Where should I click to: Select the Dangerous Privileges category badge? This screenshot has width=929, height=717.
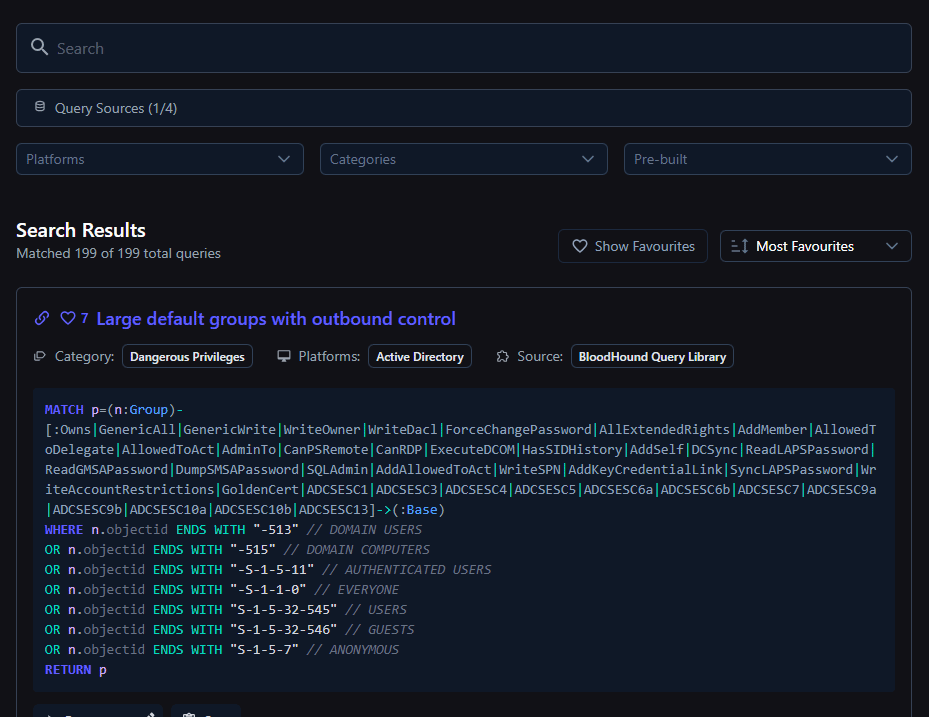click(187, 356)
